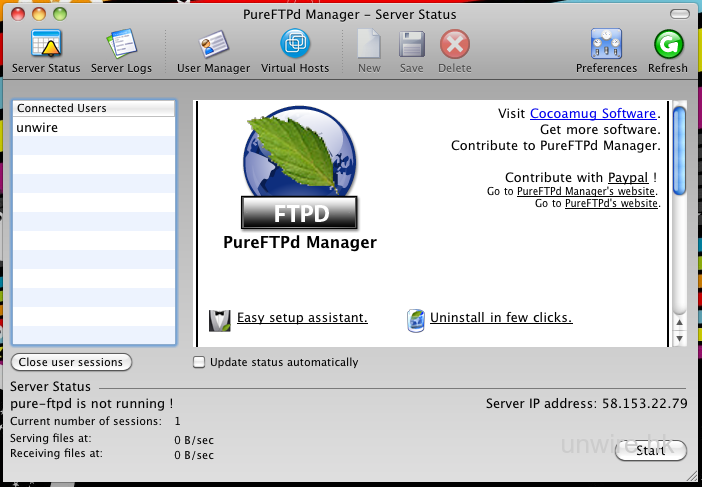Start the pure-ftpd server
The image size is (702, 487).
pos(650,451)
